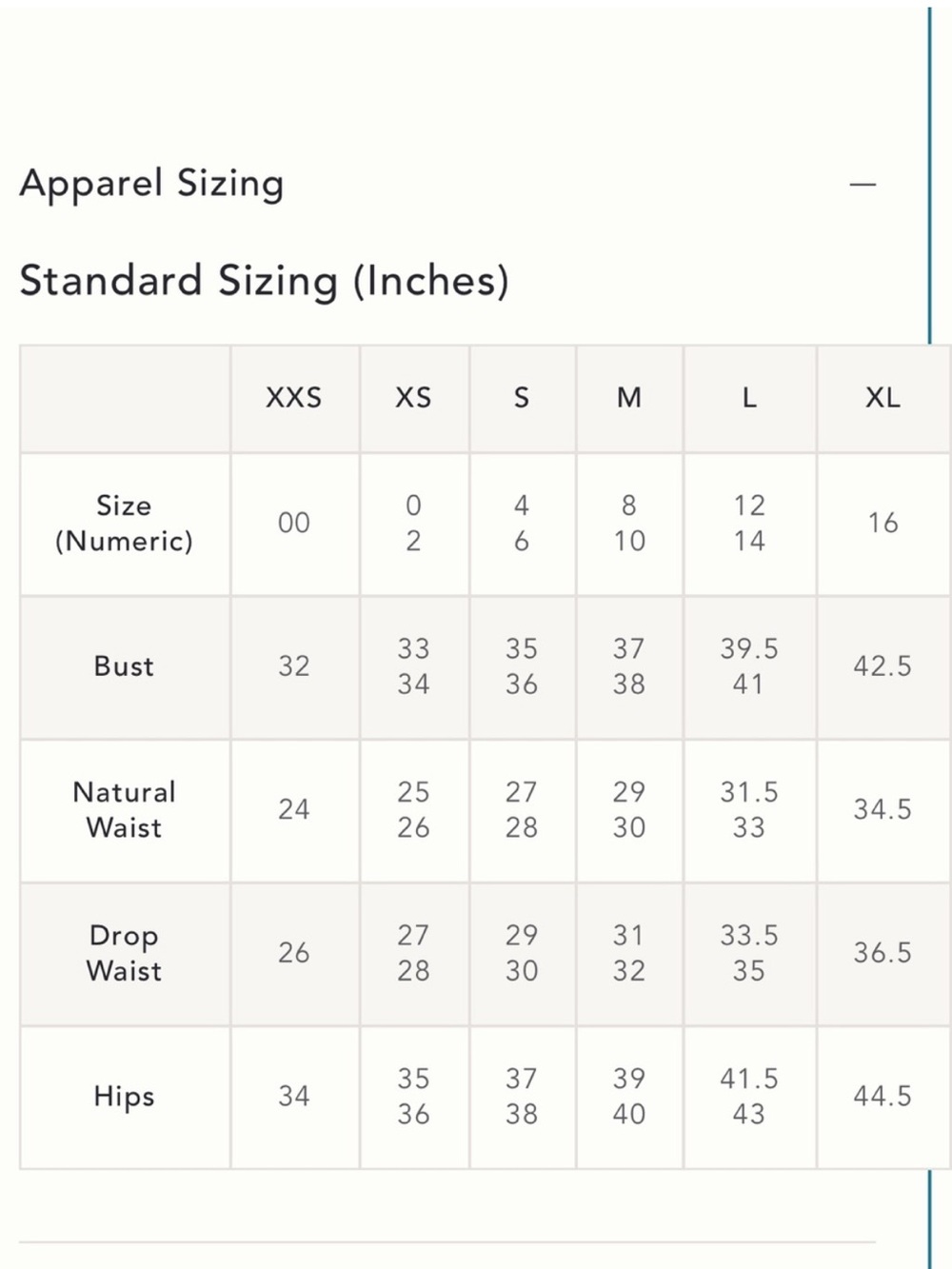Click the XL size column header

(883, 398)
